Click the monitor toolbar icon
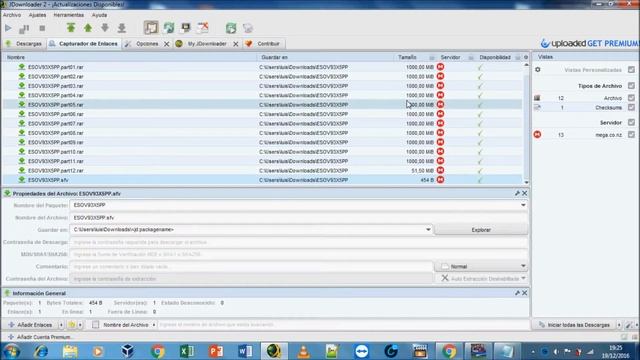The image size is (640, 360). coord(186,28)
